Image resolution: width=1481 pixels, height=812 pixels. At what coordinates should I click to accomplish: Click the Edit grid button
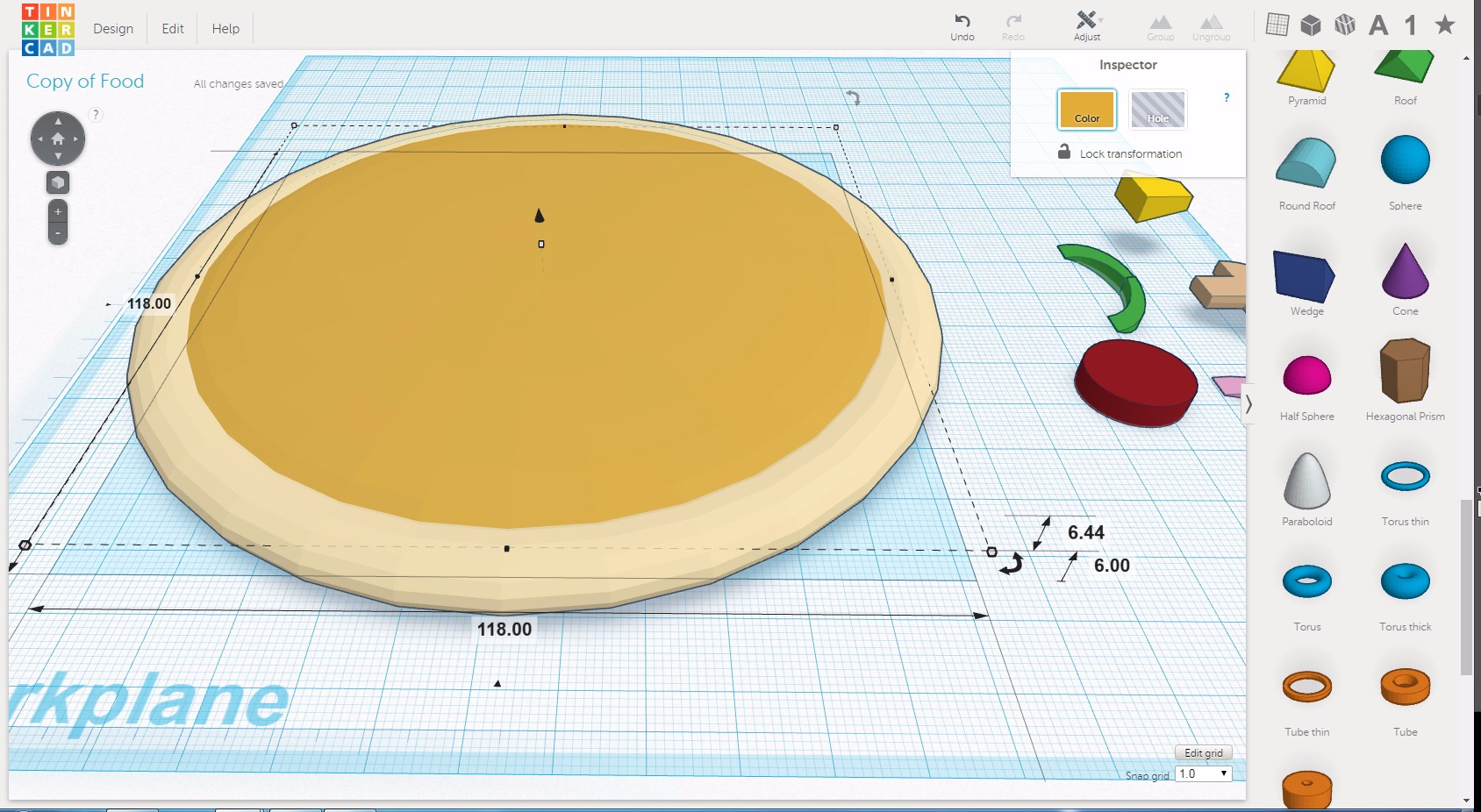(1204, 753)
